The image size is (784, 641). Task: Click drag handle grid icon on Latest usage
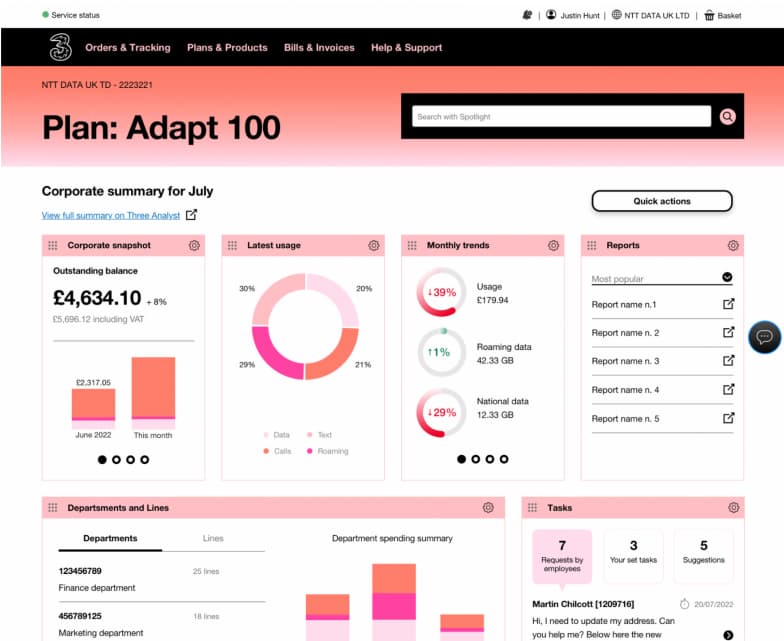[x=232, y=246]
